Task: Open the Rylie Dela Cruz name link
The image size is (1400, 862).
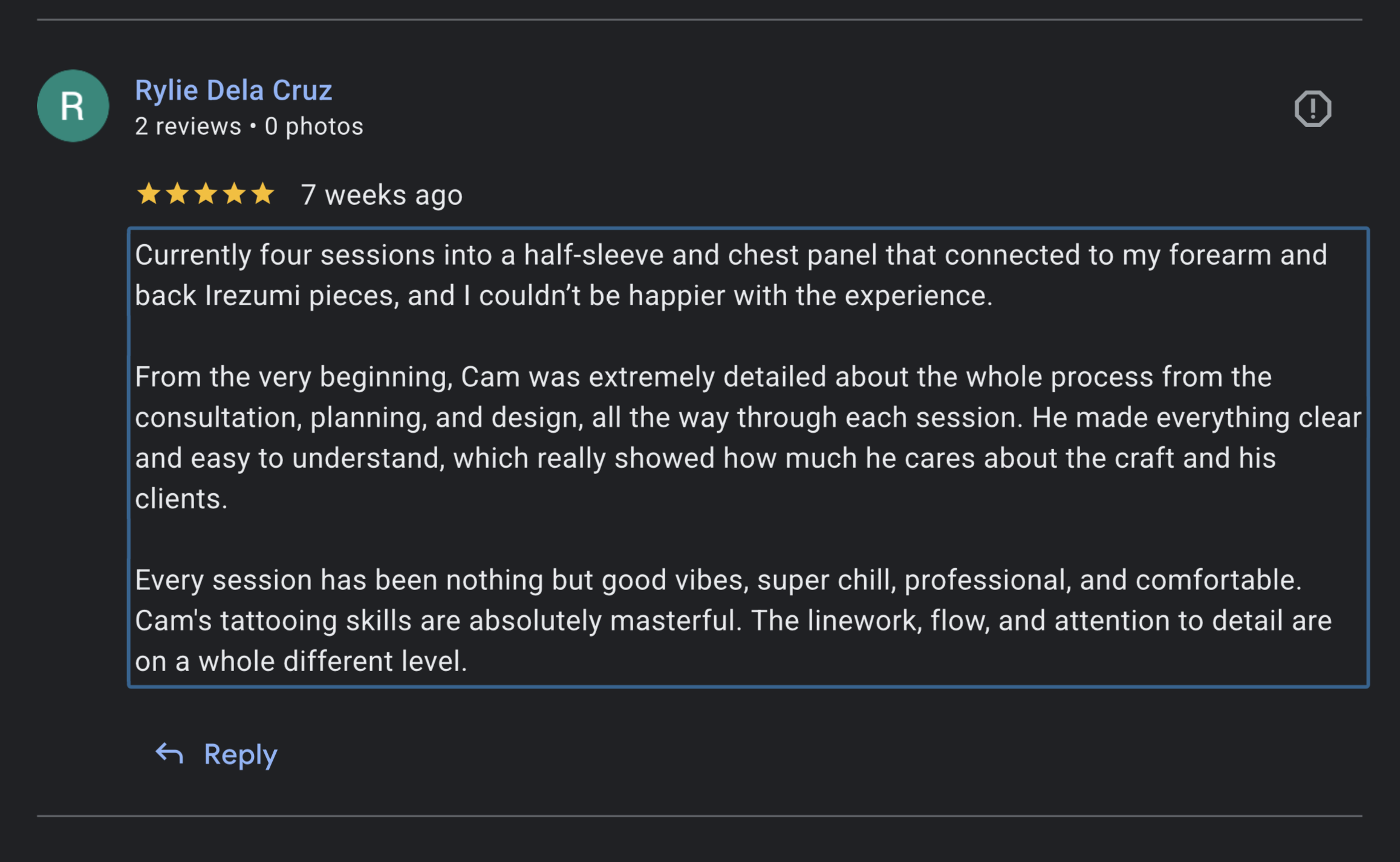Action: pos(233,90)
